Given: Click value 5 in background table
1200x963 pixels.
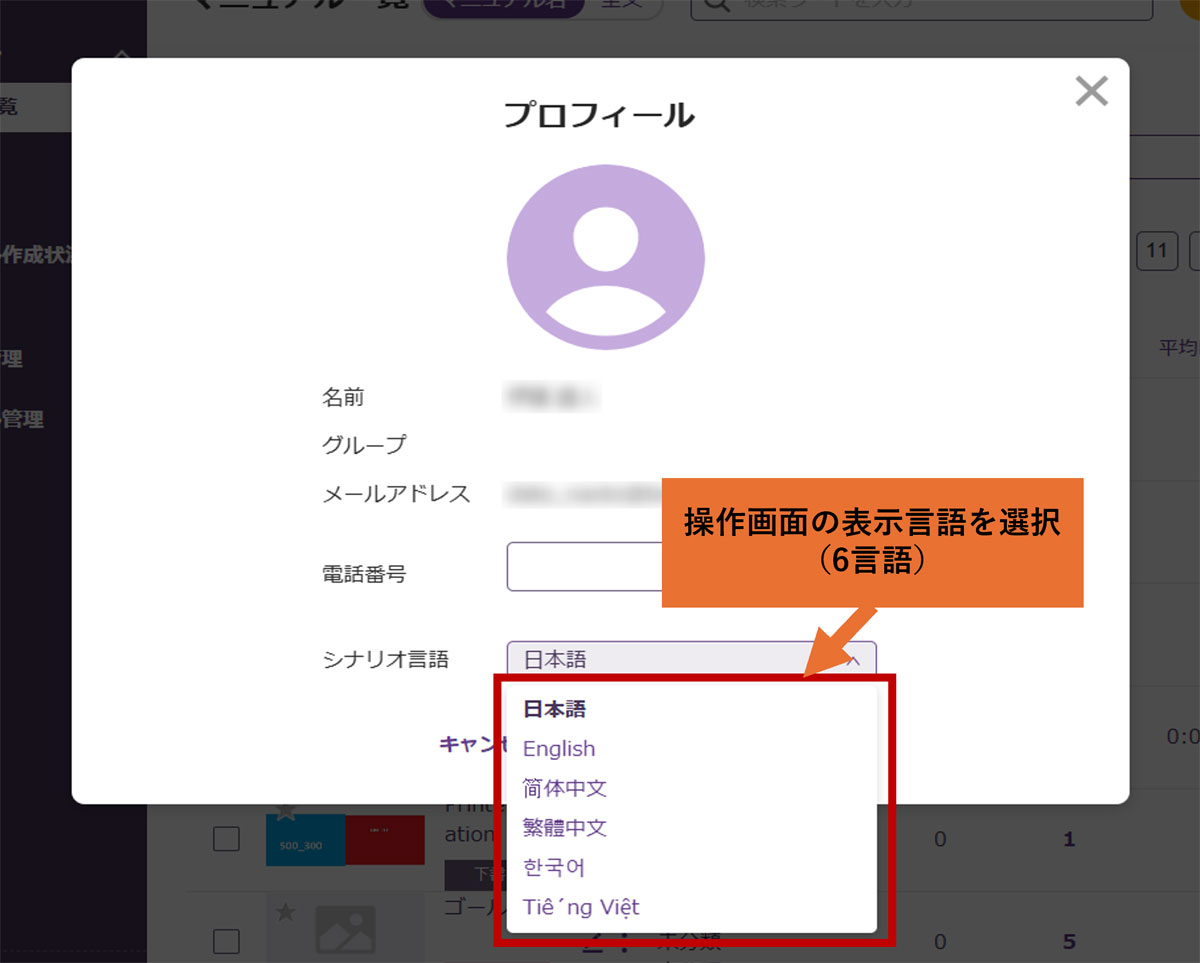Looking at the screenshot, I should [x=1069, y=941].
